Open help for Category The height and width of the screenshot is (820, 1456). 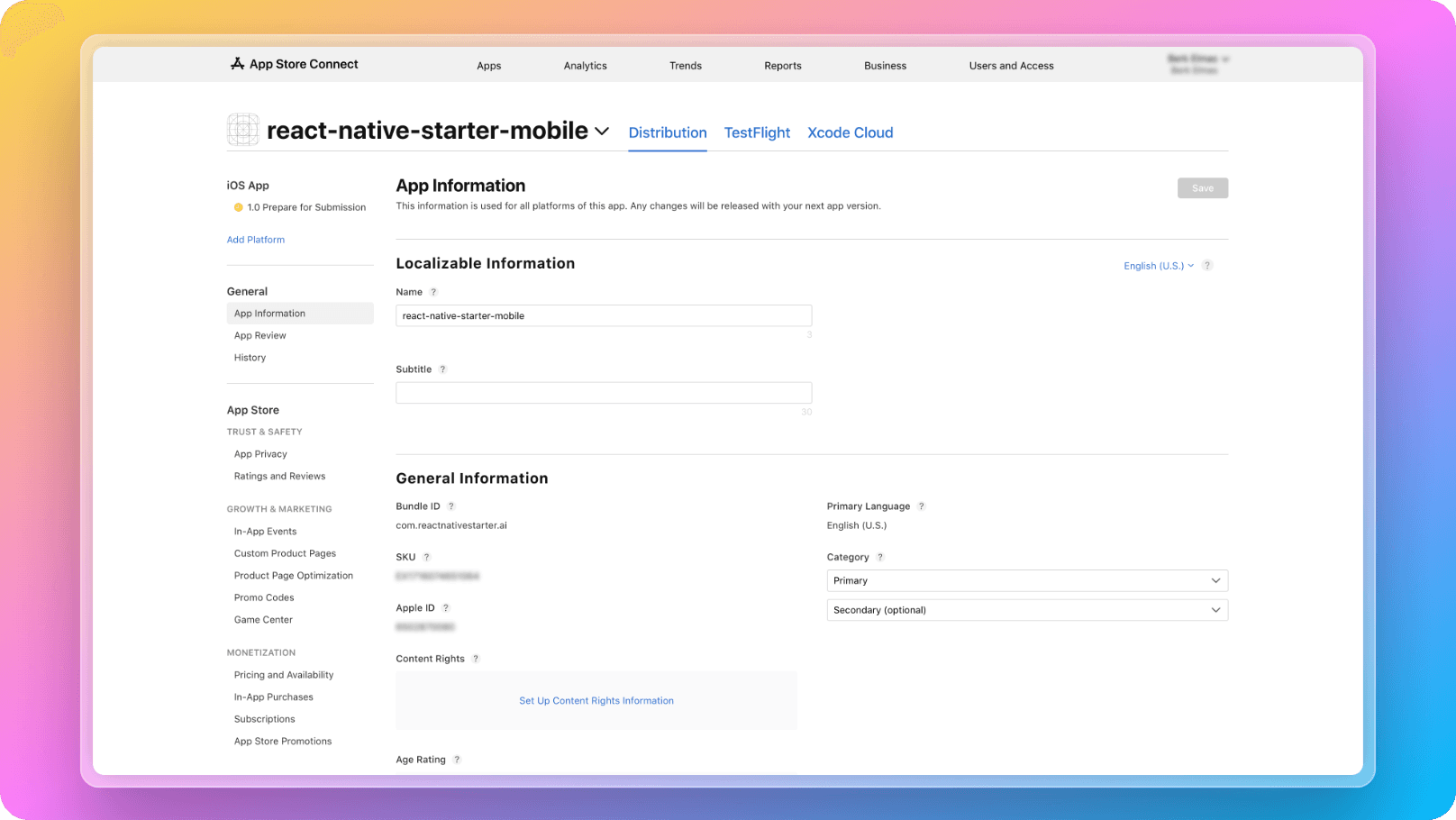pos(880,557)
